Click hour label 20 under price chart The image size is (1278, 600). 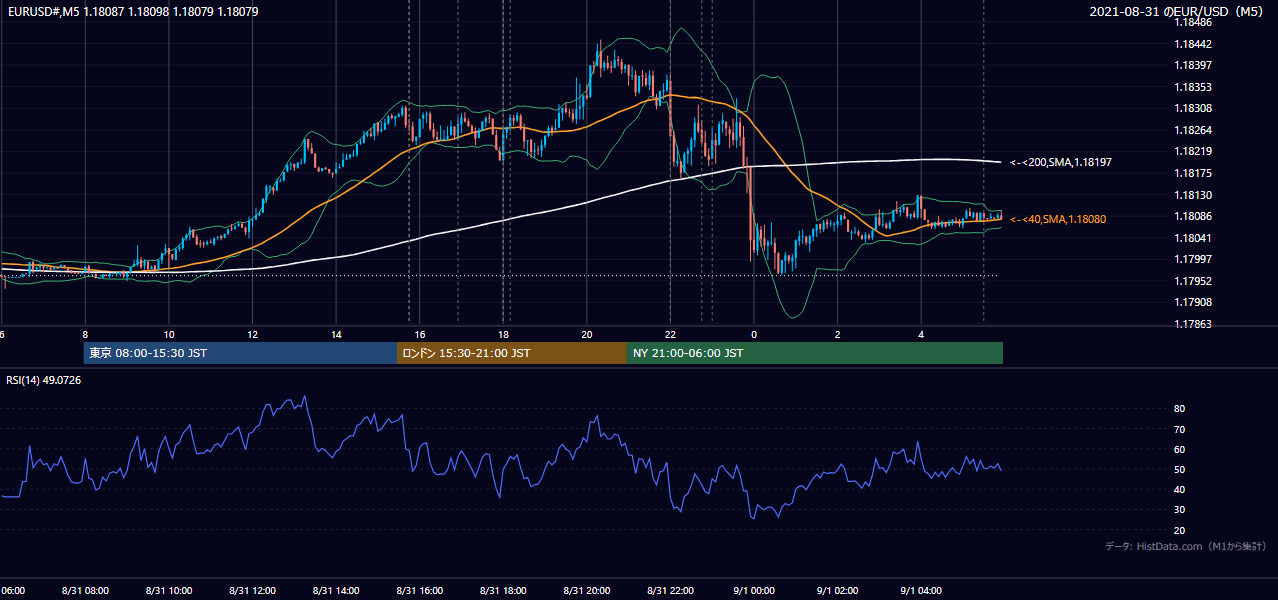click(587, 335)
